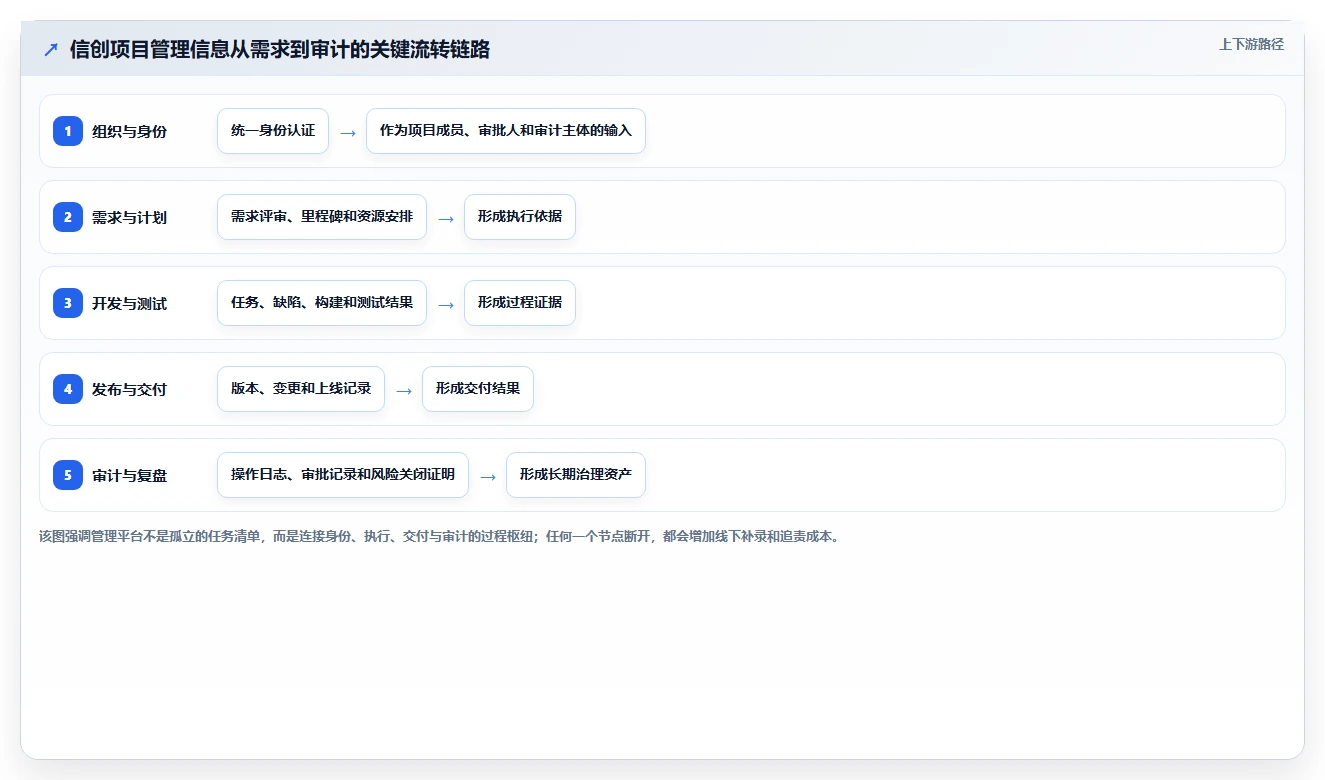The image size is (1325, 780).
Task: Select step number 1 badge
Action: point(68,131)
